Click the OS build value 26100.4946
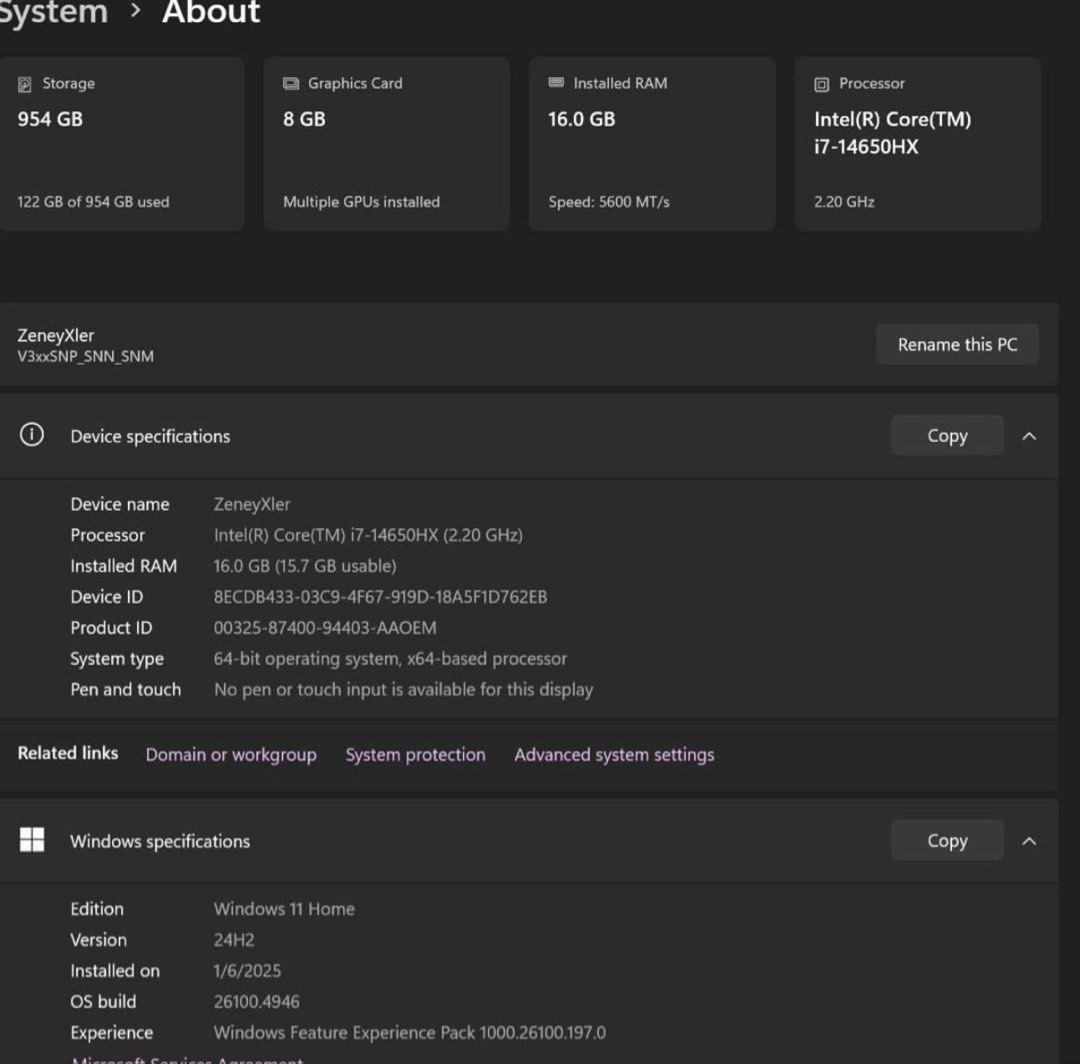Screen dimensions: 1080x1064 [x=256, y=1002]
